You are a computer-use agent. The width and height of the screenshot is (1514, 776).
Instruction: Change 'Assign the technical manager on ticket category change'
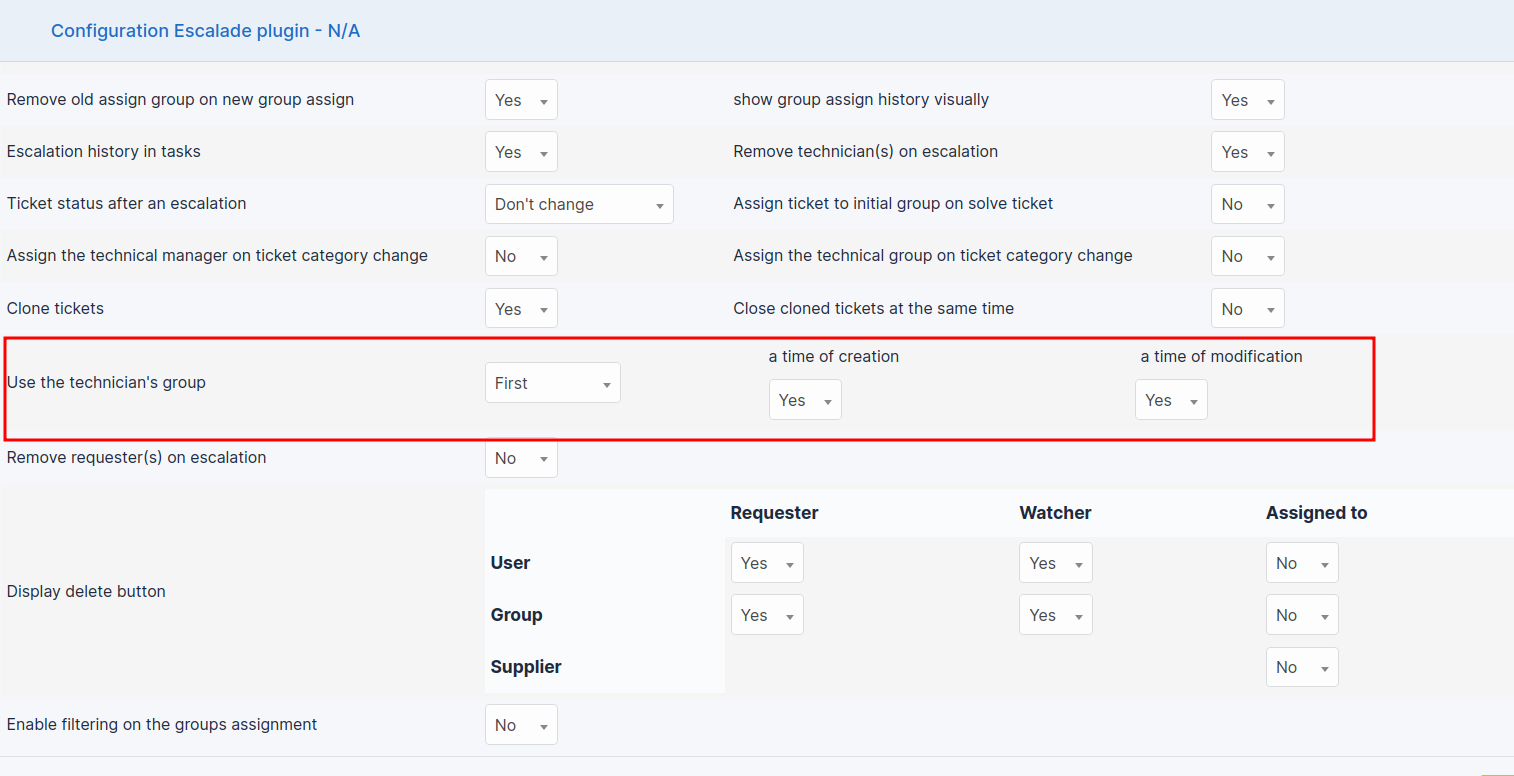coord(520,255)
